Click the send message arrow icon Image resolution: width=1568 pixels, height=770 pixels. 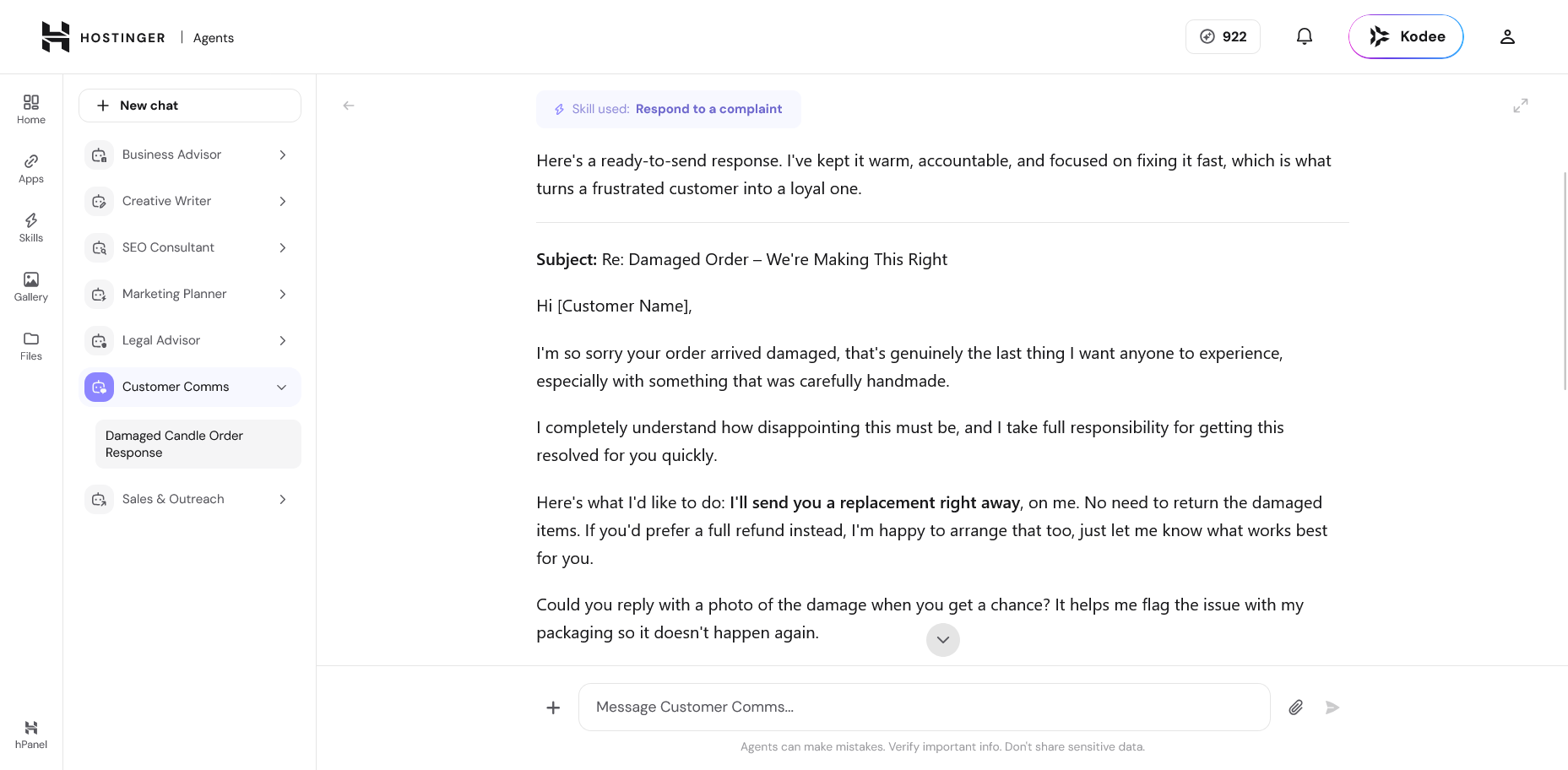click(x=1332, y=708)
